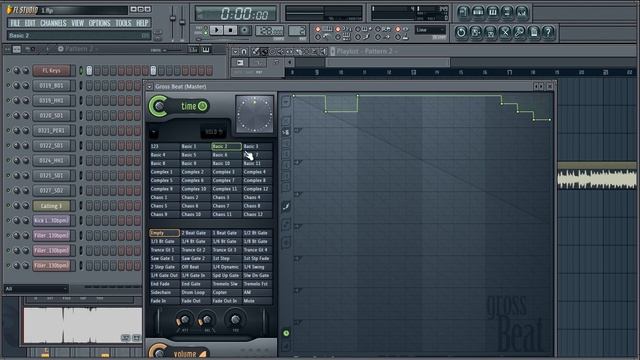Click the Play transport button
Image resolution: width=640 pixels, height=360 pixels.
[217, 30]
